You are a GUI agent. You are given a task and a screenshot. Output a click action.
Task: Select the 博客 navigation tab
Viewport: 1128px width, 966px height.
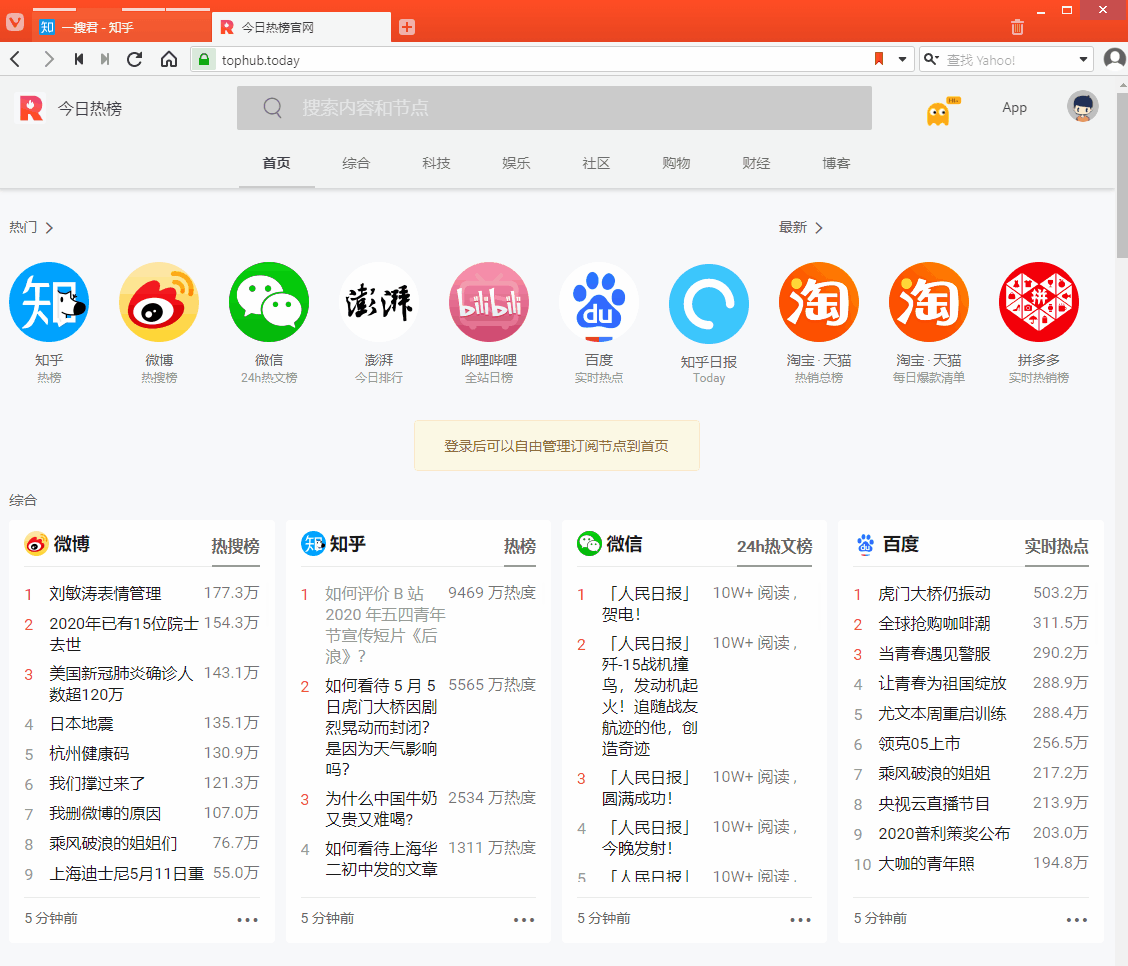(836, 163)
